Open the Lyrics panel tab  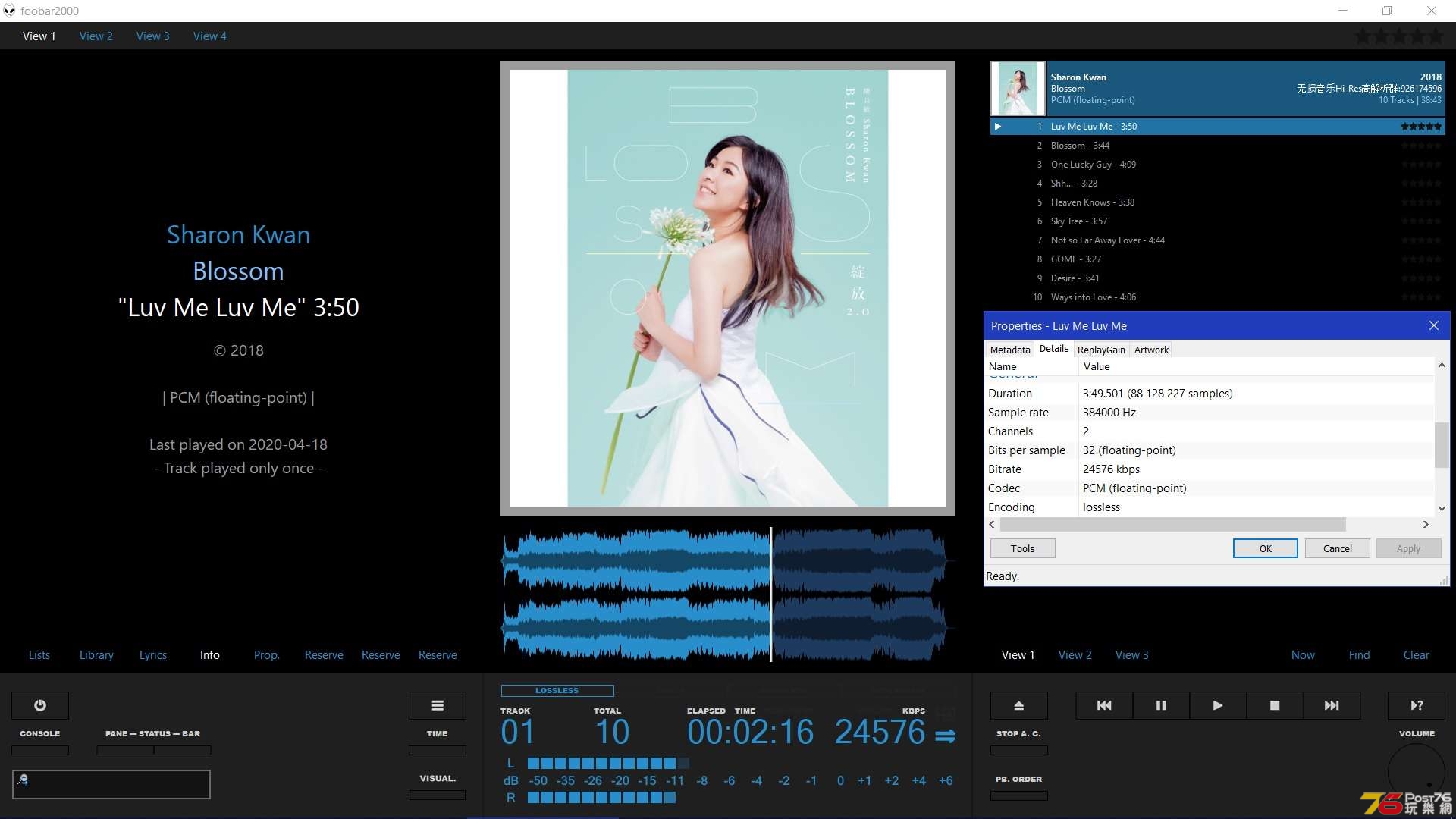[153, 654]
